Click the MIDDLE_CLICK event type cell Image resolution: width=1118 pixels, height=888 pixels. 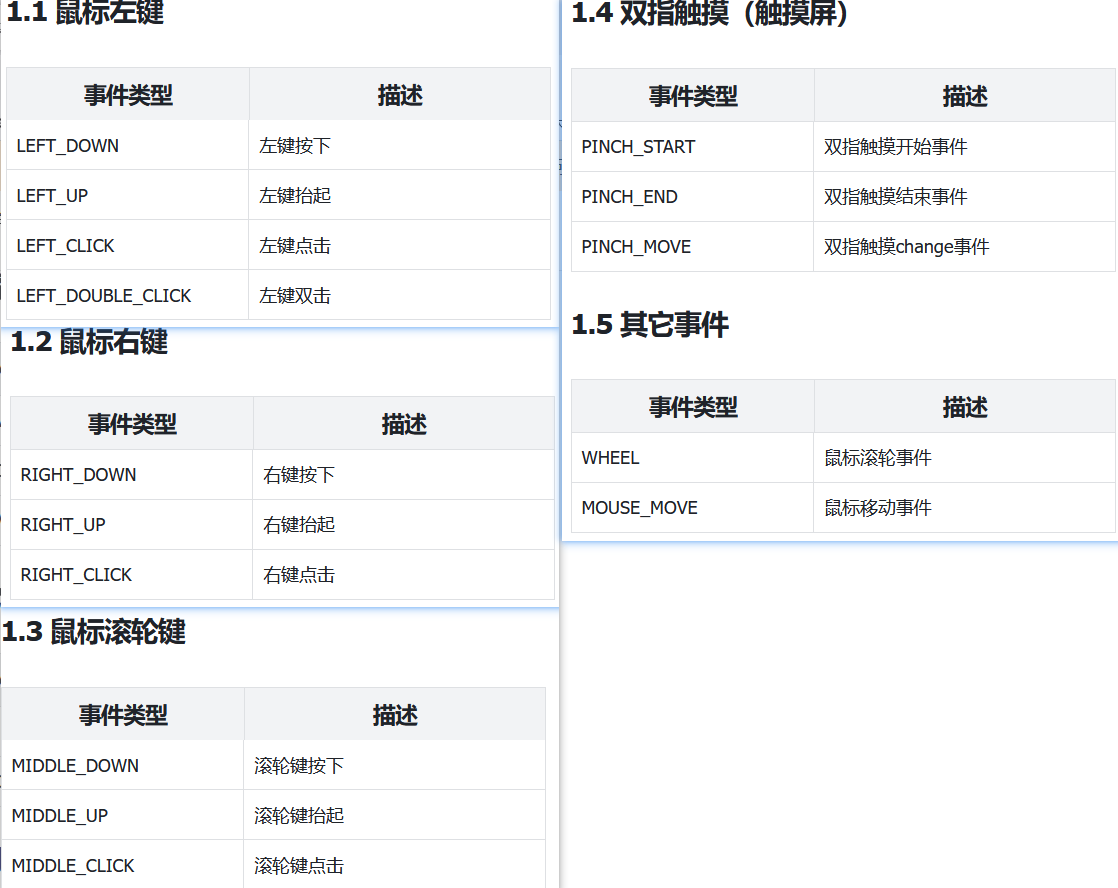pyautogui.click(x=73, y=866)
